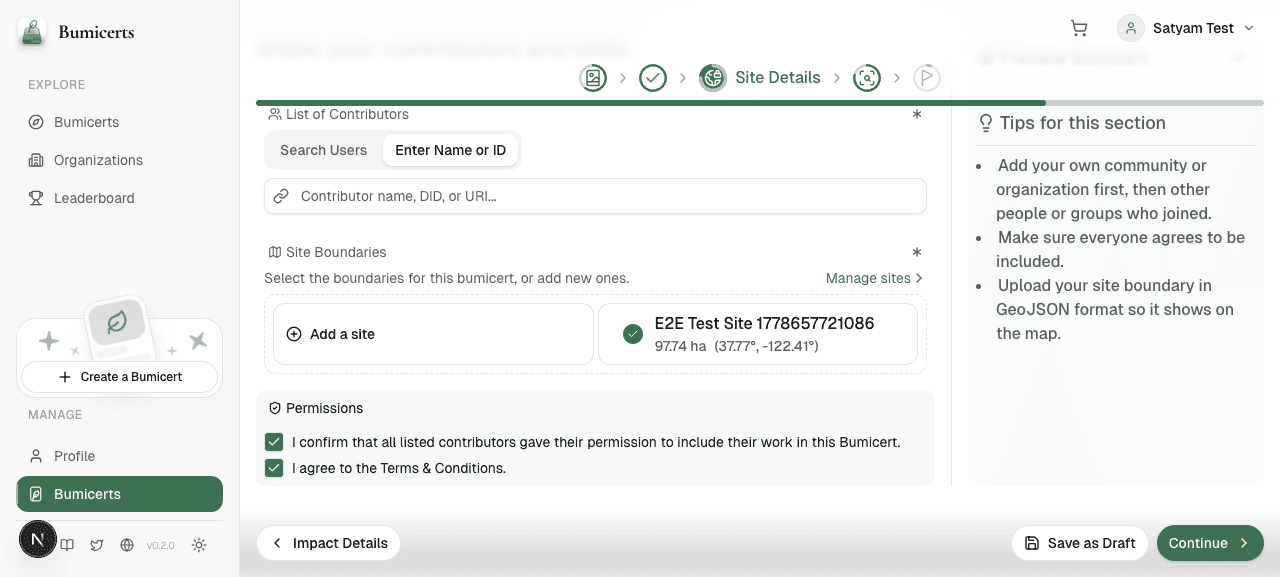Open the shopping cart icon
1280x577 pixels.
tap(1079, 28)
